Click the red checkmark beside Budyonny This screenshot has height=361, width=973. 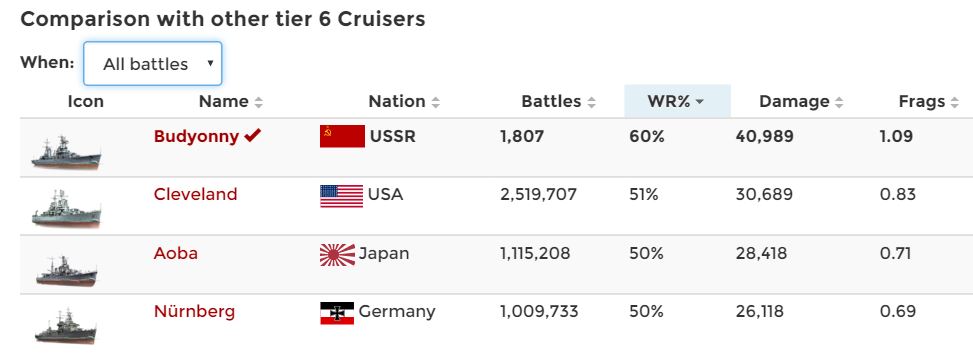click(253, 135)
